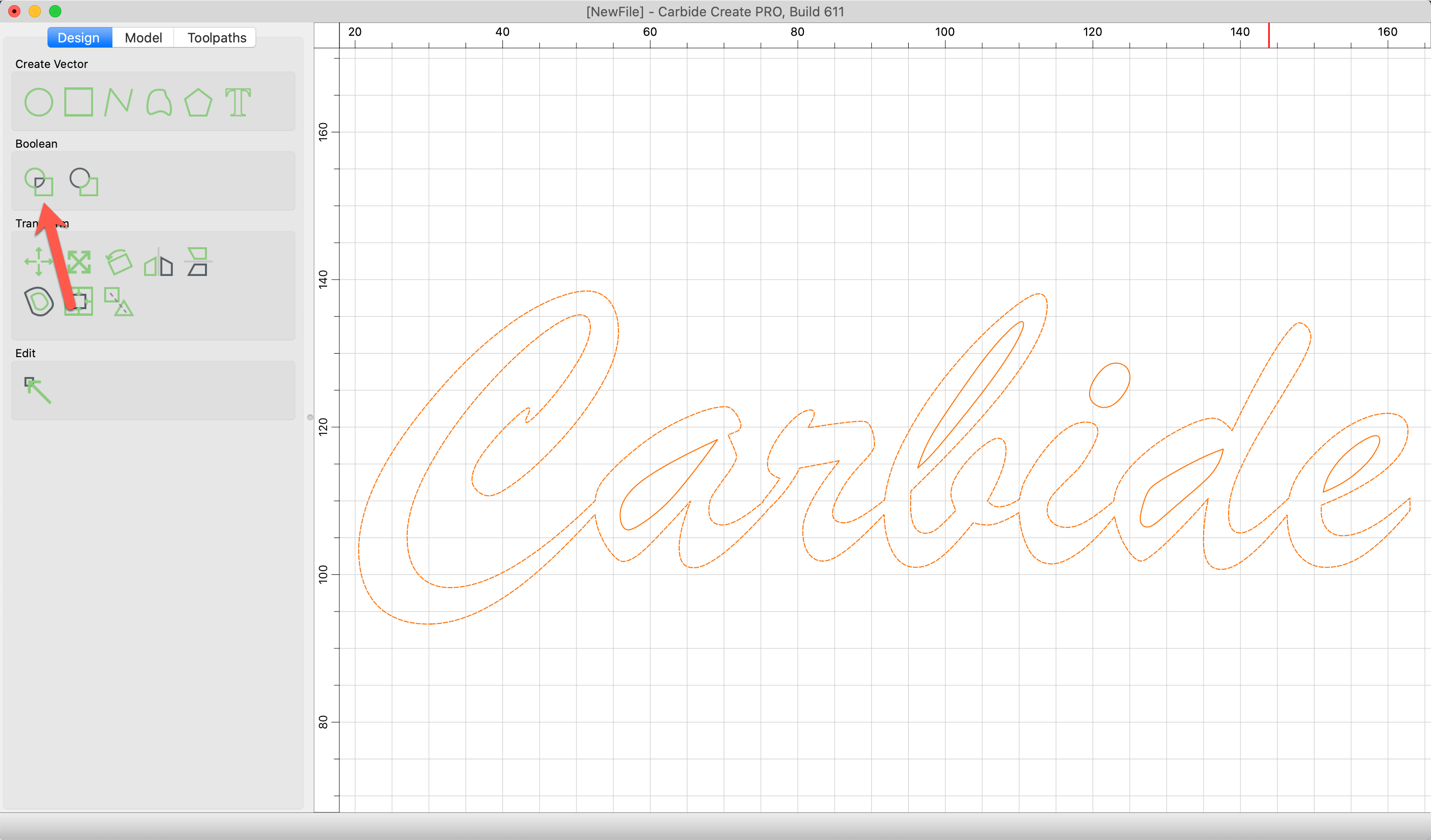Open the Move transform tool
This screenshot has height=840, width=1431.
click(x=39, y=262)
